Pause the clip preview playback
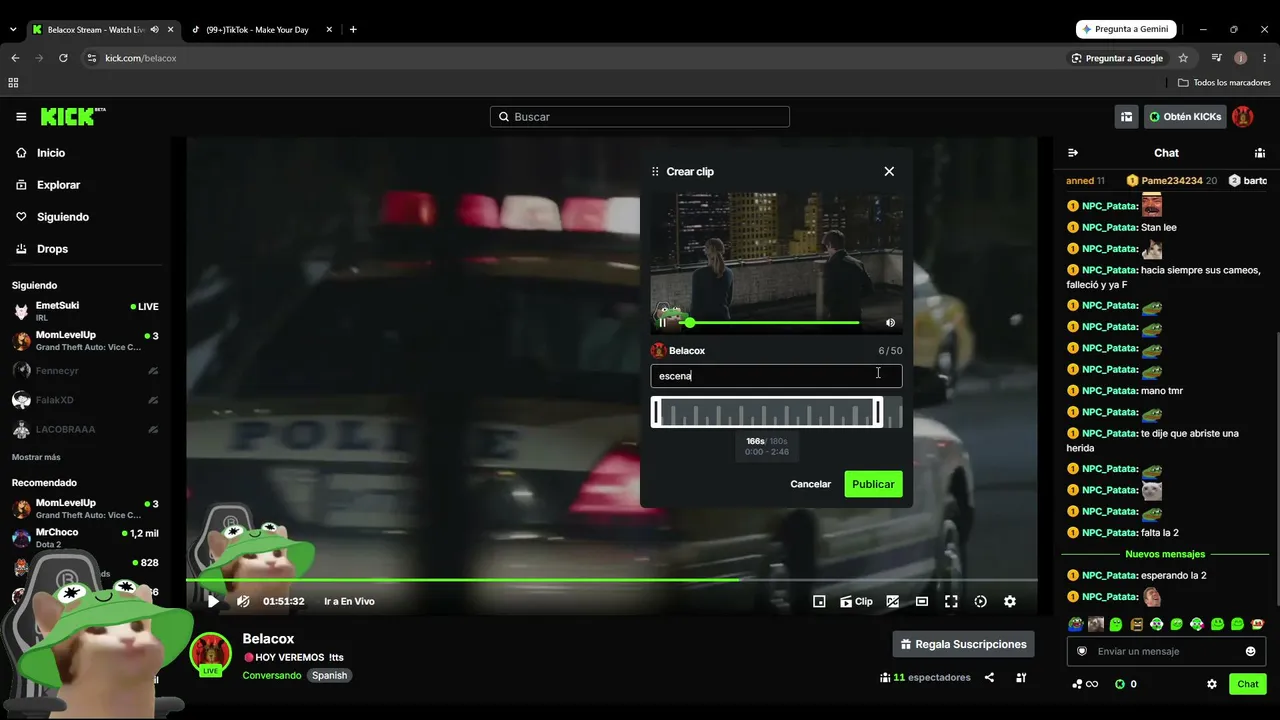Viewport: 1280px width, 720px height. (x=662, y=323)
